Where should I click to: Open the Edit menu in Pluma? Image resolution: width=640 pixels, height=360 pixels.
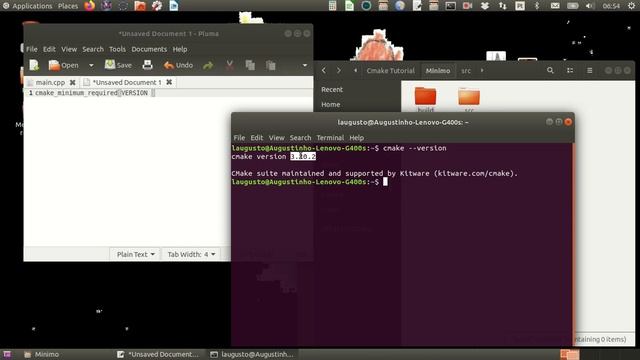click(x=49, y=49)
